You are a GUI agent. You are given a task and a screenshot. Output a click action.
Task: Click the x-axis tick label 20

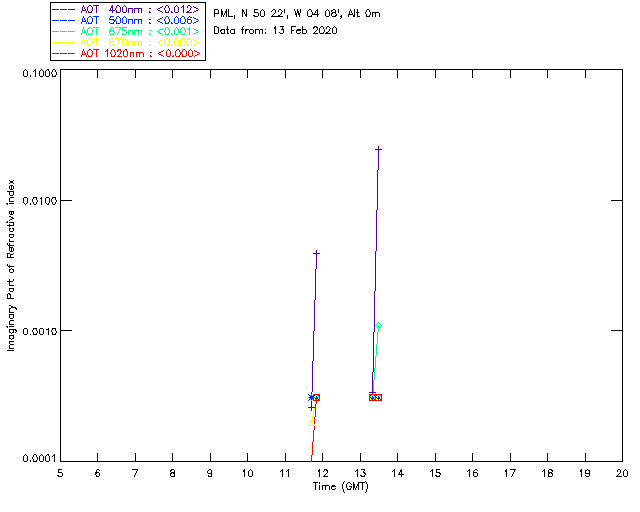pos(622,473)
